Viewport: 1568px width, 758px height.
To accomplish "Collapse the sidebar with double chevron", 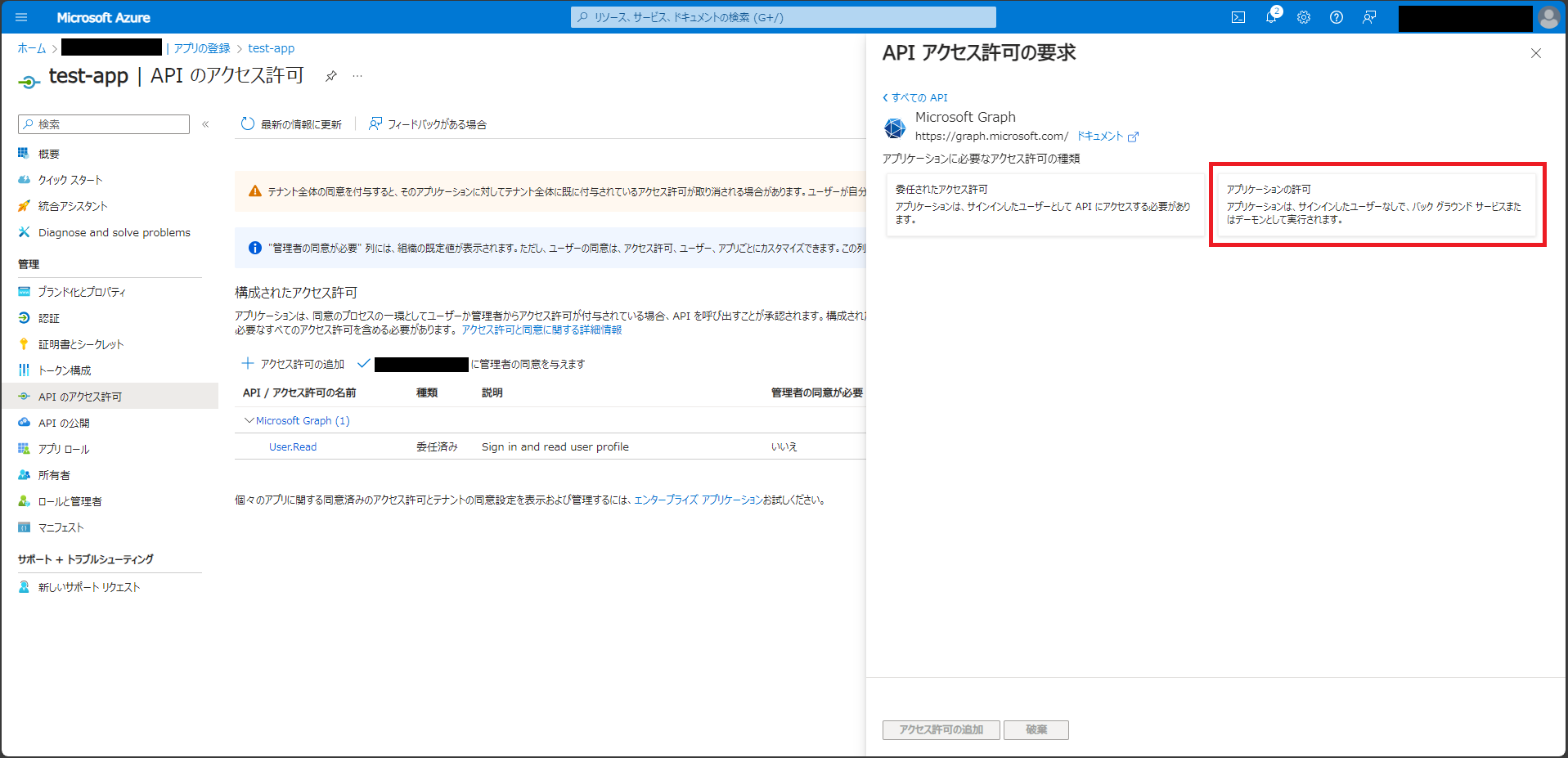I will [205, 124].
